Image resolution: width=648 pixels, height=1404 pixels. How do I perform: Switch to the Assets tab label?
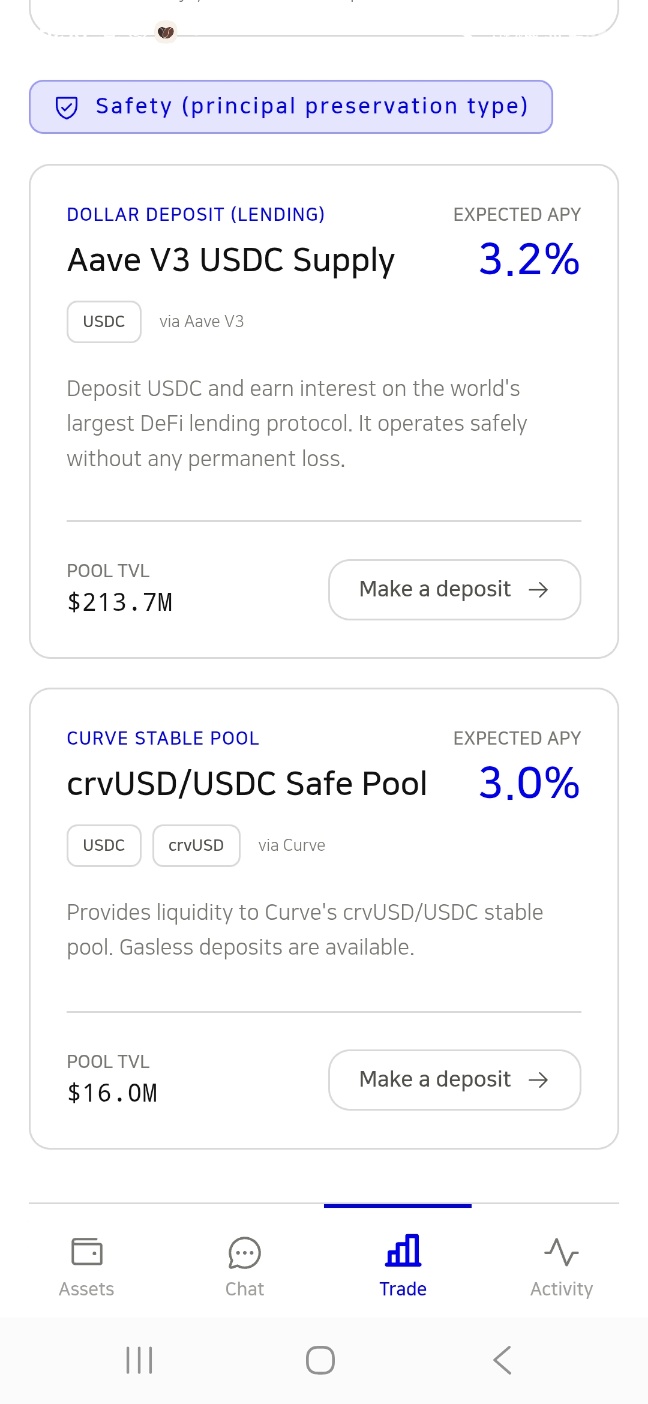click(86, 1289)
